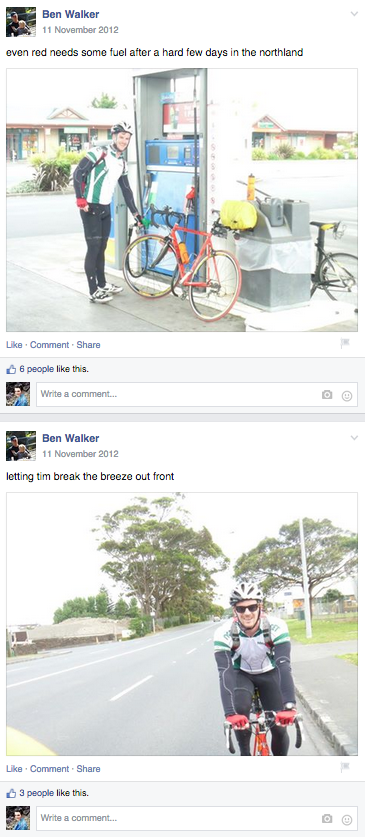Image resolution: width=365 pixels, height=837 pixels.
Task: Click thumbs-up icon next to 3 people
Action: point(11,793)
